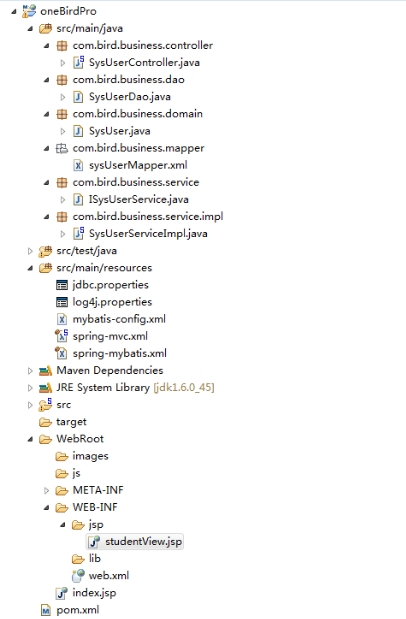406x619 pixels.
Task: Click the SysUserServiceImpl.java file icon
Action: 79,233
